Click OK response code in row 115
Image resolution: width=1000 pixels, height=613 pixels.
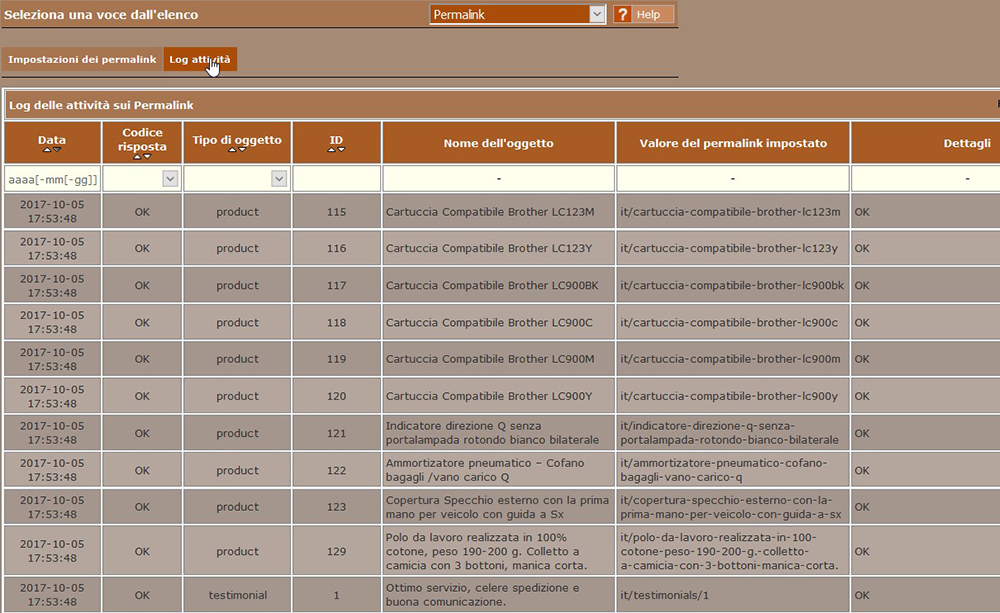142,212
